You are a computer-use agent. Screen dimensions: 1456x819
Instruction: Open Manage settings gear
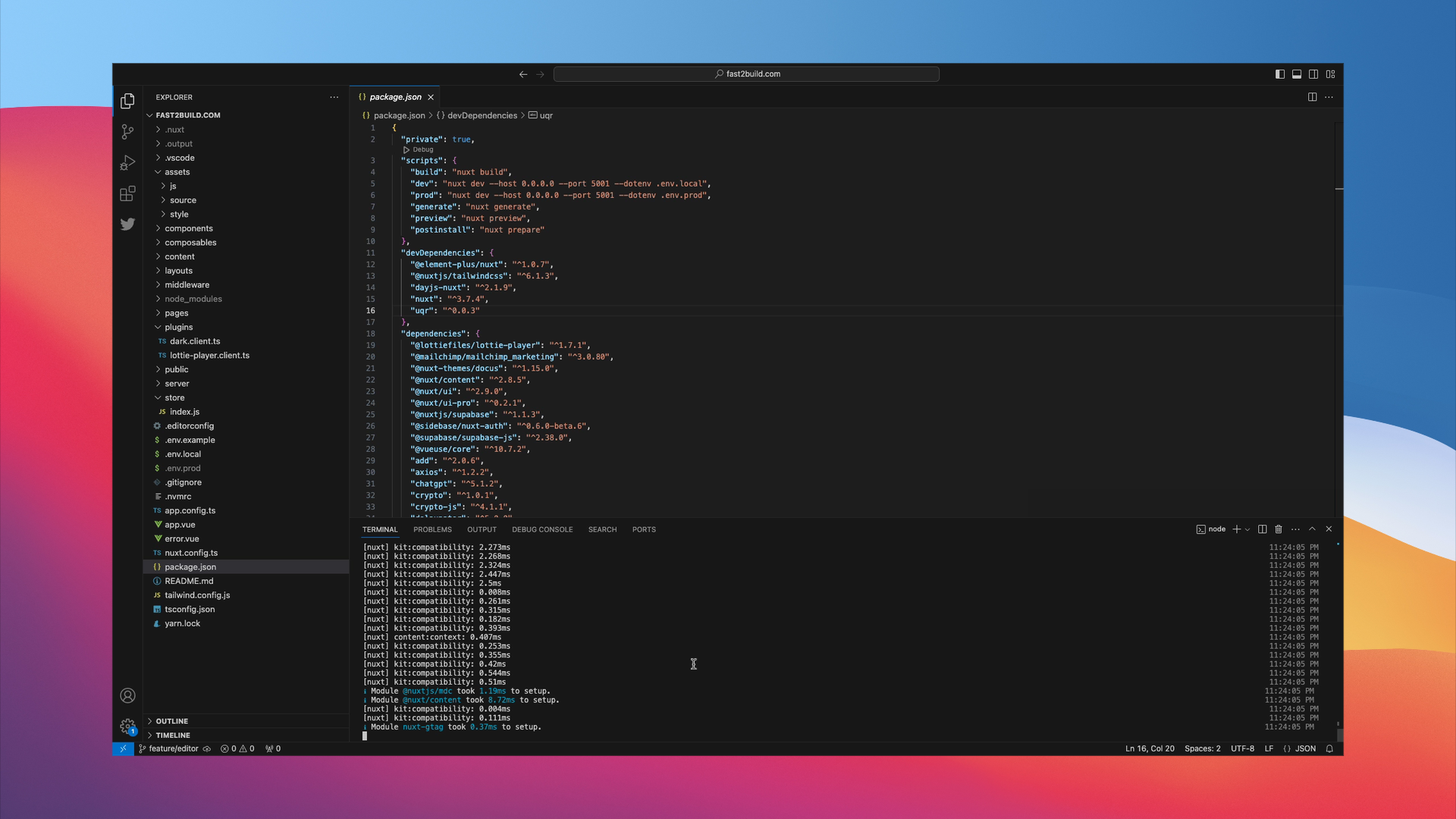click(127, 726)
